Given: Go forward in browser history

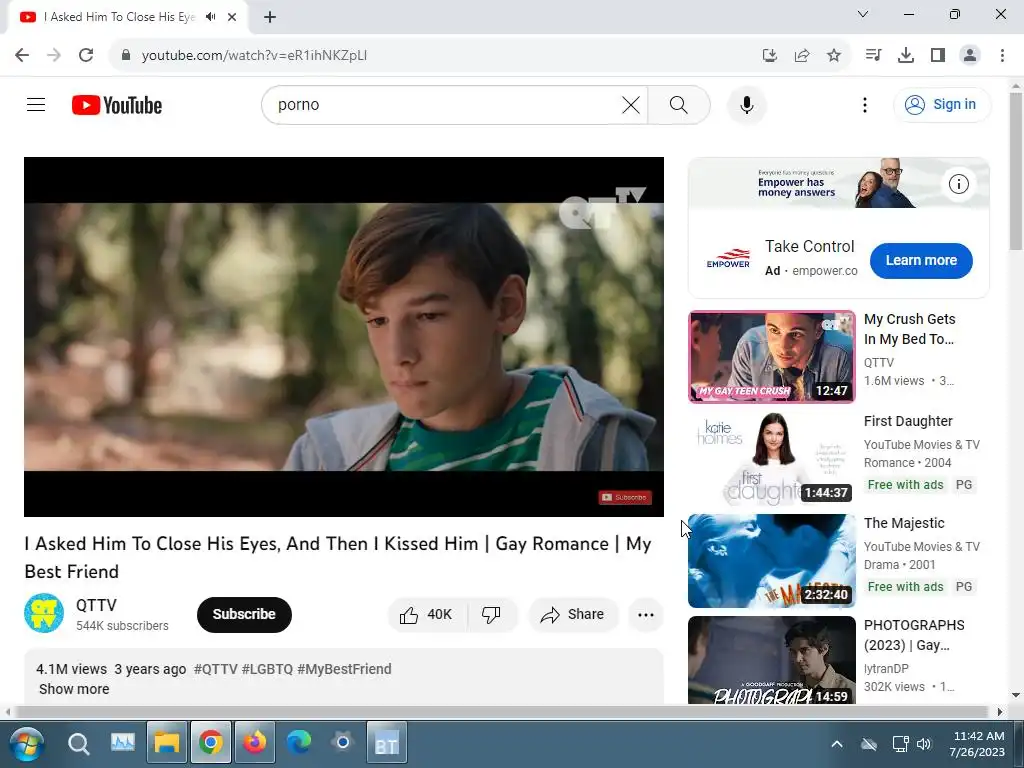Looking at the screenshot, I should (54, 55).
